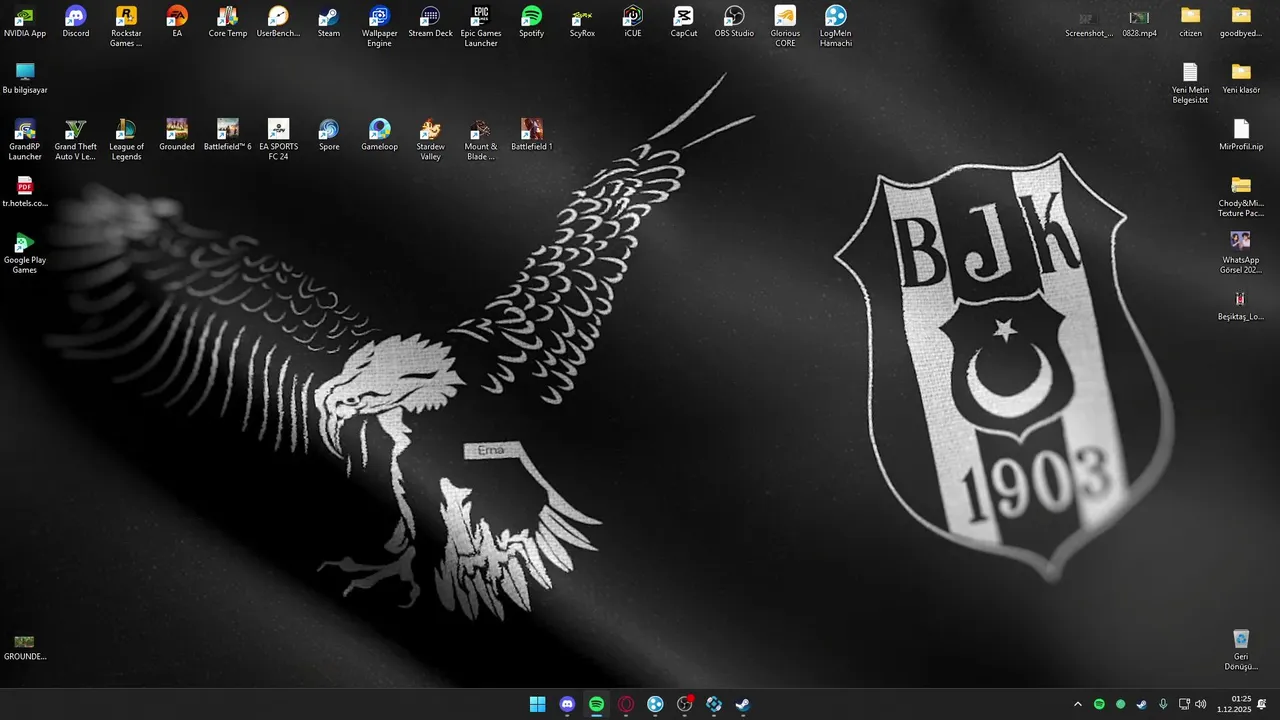Image resolution: width=1280 pixels, height=720 pixels.
Task: Select the Steam desktop shortcut
Action: 329,22
